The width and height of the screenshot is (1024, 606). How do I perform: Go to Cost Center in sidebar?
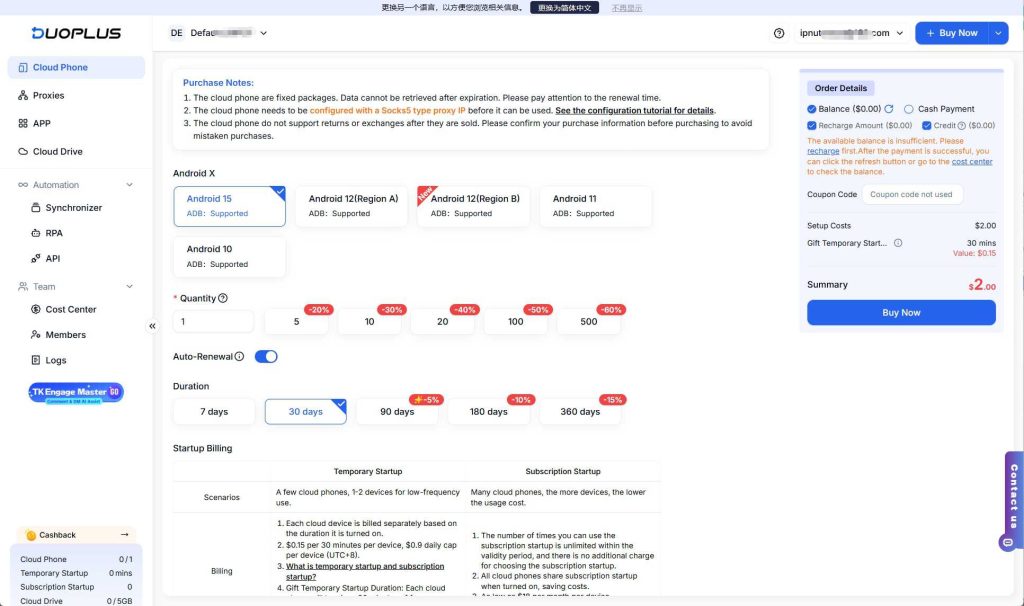[x=70, y=310]
